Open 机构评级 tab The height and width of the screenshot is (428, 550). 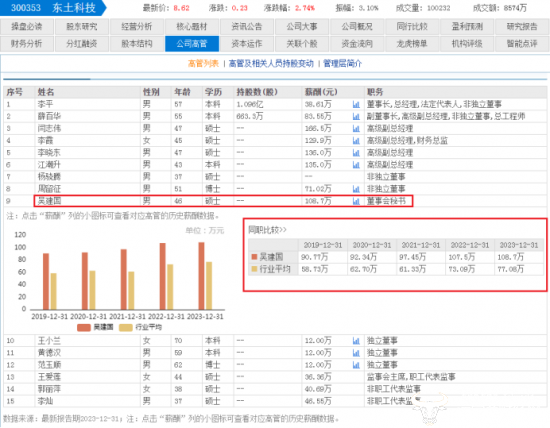click(x=467, y=44)
